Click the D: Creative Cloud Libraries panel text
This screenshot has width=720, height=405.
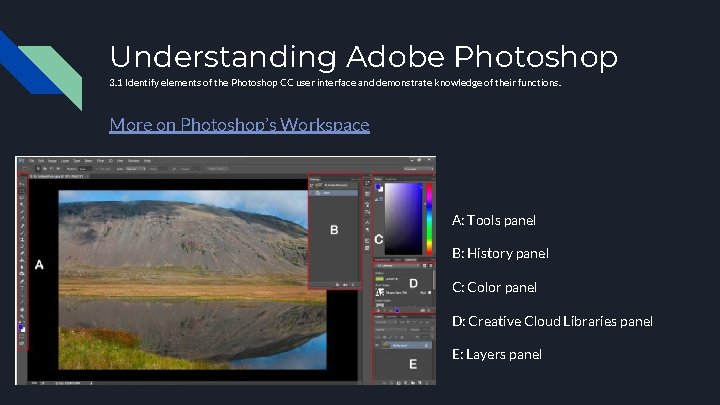[x=552, y=321]
